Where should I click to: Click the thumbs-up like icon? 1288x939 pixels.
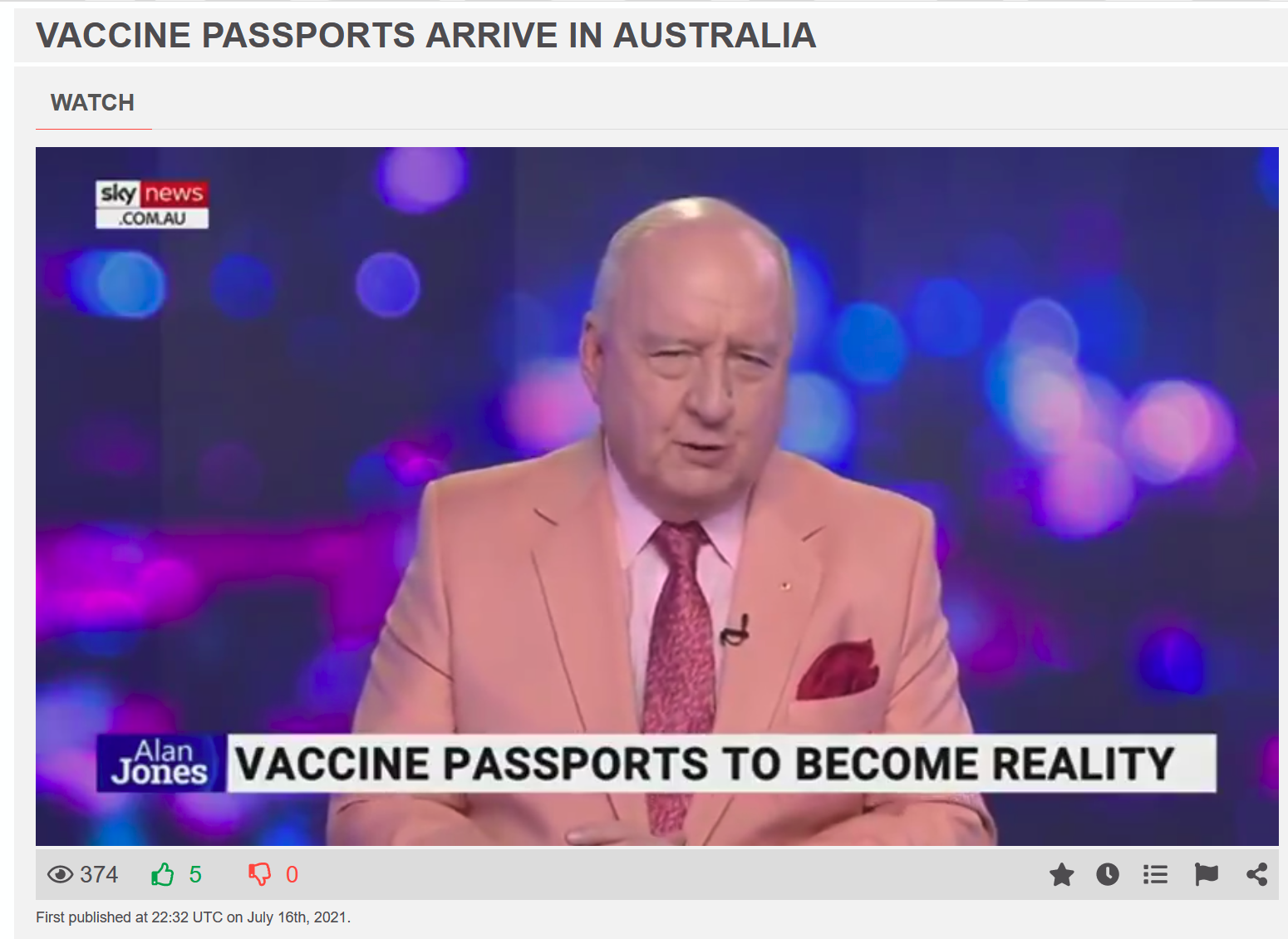point(163,874)
